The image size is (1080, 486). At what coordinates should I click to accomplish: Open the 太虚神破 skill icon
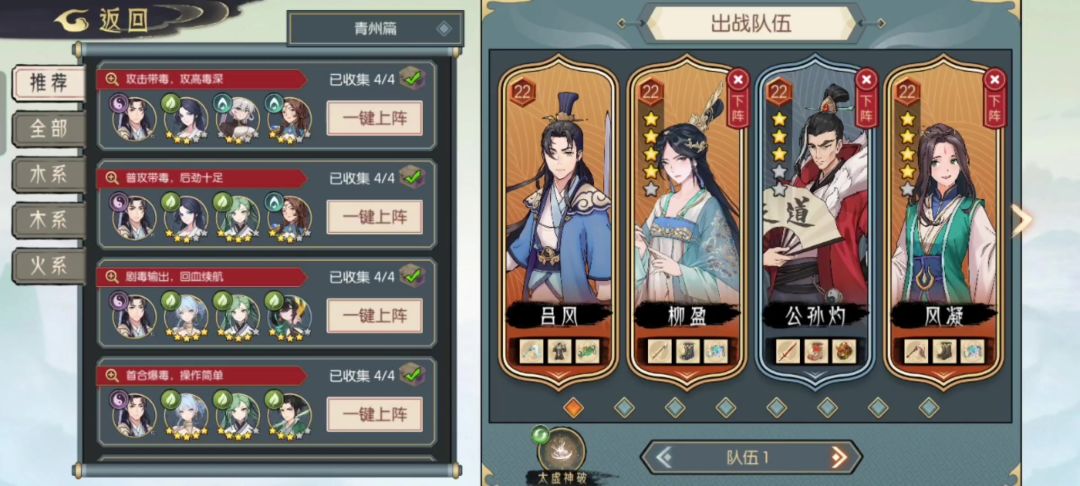(x=561, y=450)
